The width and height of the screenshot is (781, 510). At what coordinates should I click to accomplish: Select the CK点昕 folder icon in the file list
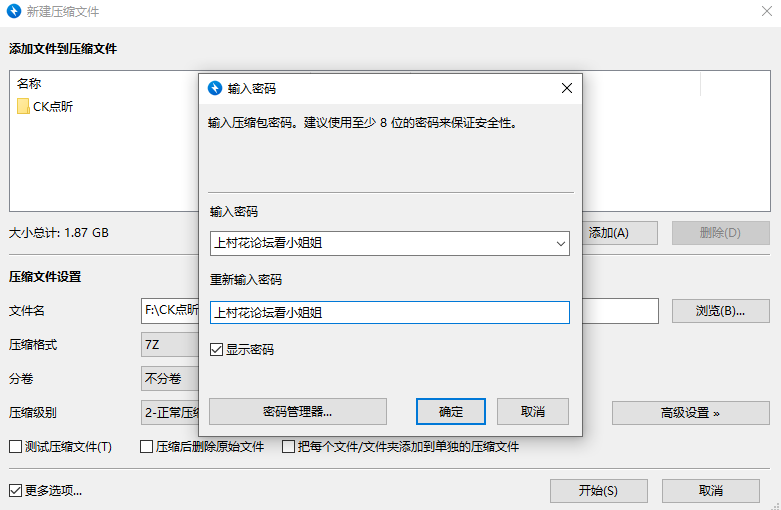coord(23,107)
